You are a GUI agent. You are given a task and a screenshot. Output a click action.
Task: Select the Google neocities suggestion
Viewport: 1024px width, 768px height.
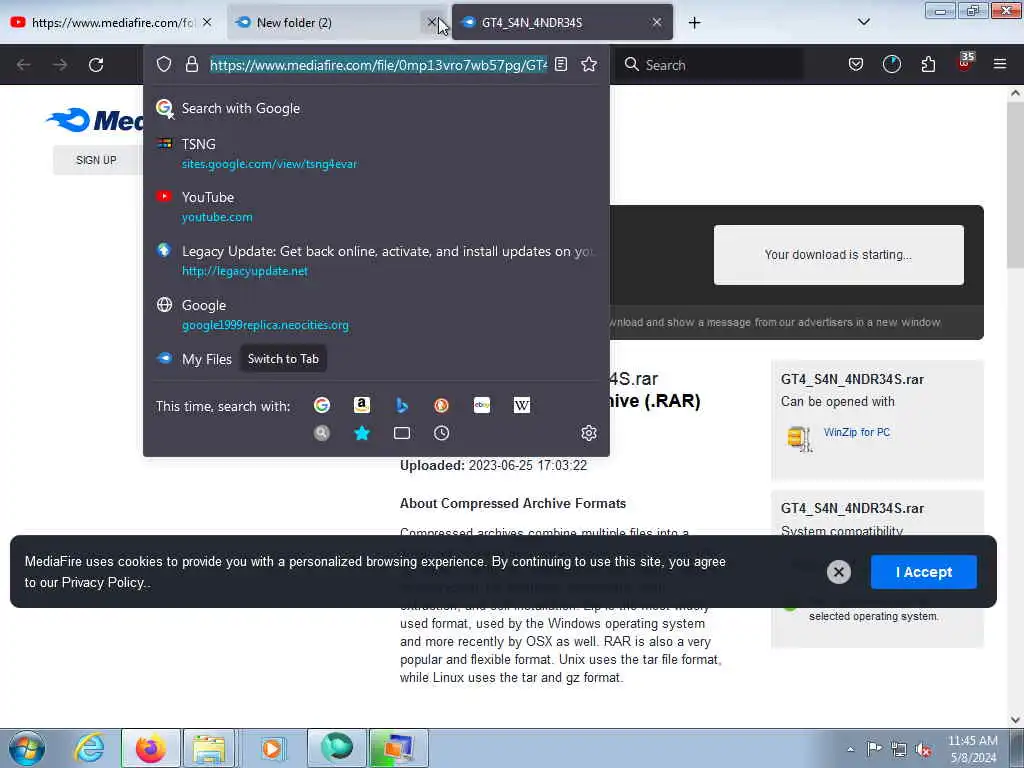[376, 314]
